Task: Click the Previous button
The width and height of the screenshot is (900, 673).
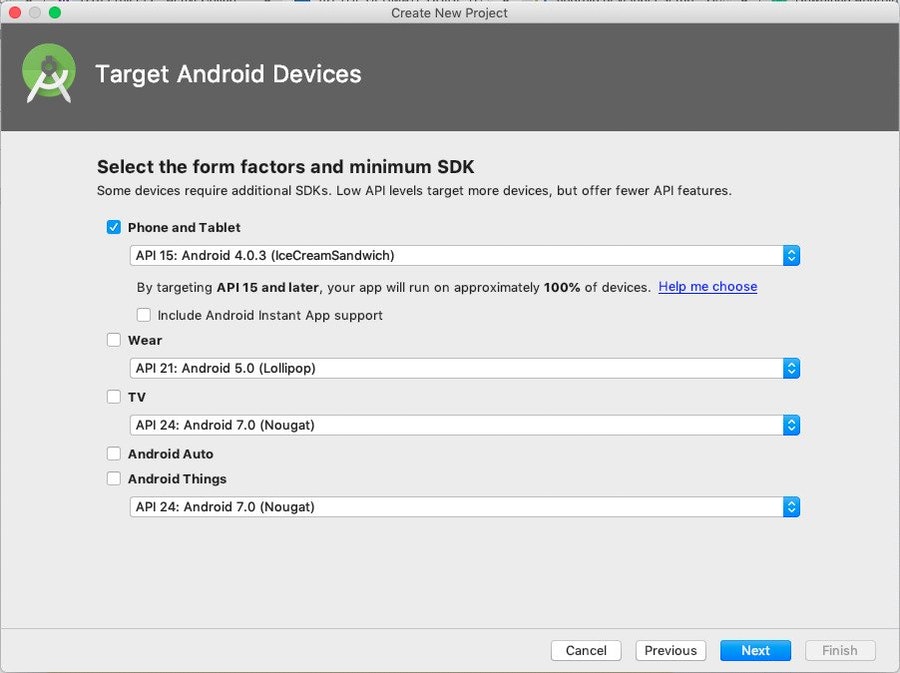Action: 670,650
